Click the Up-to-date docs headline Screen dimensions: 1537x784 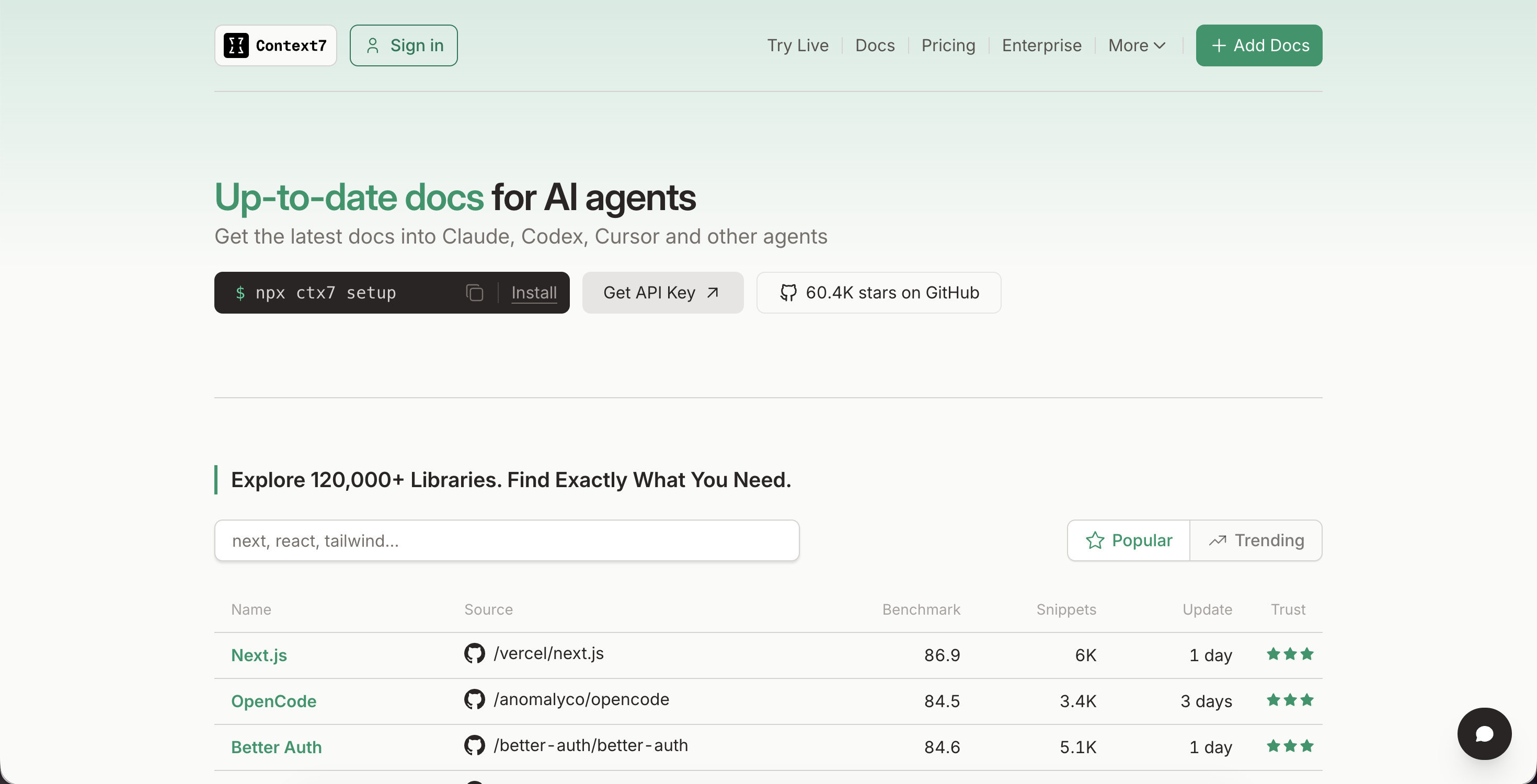[x=455, y=197]
